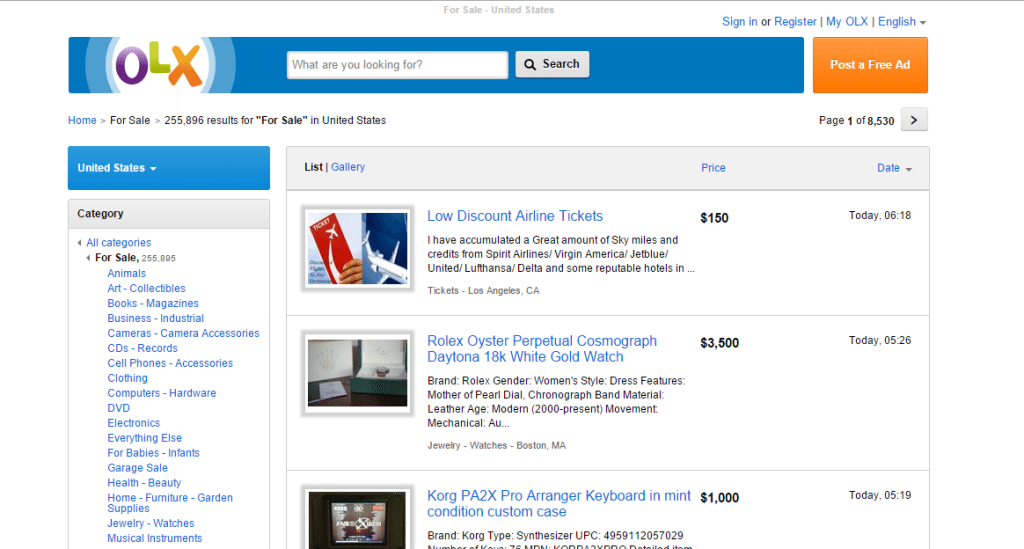Open Business - Industrial category
This screenshot has width=1024, height=549.
pyautogui.click(x=155, y=319)
